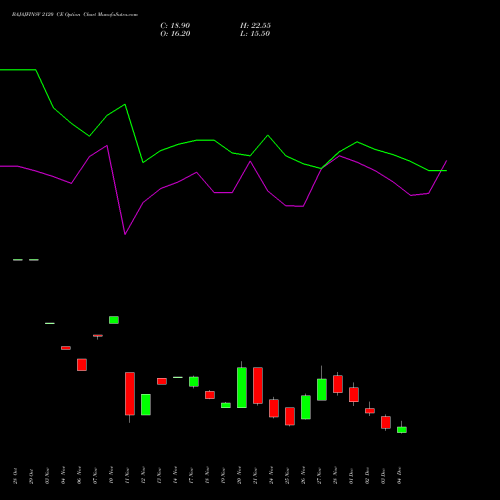
Task: Click the purple line's lowest dip point
Action: [x=125, y=234]
